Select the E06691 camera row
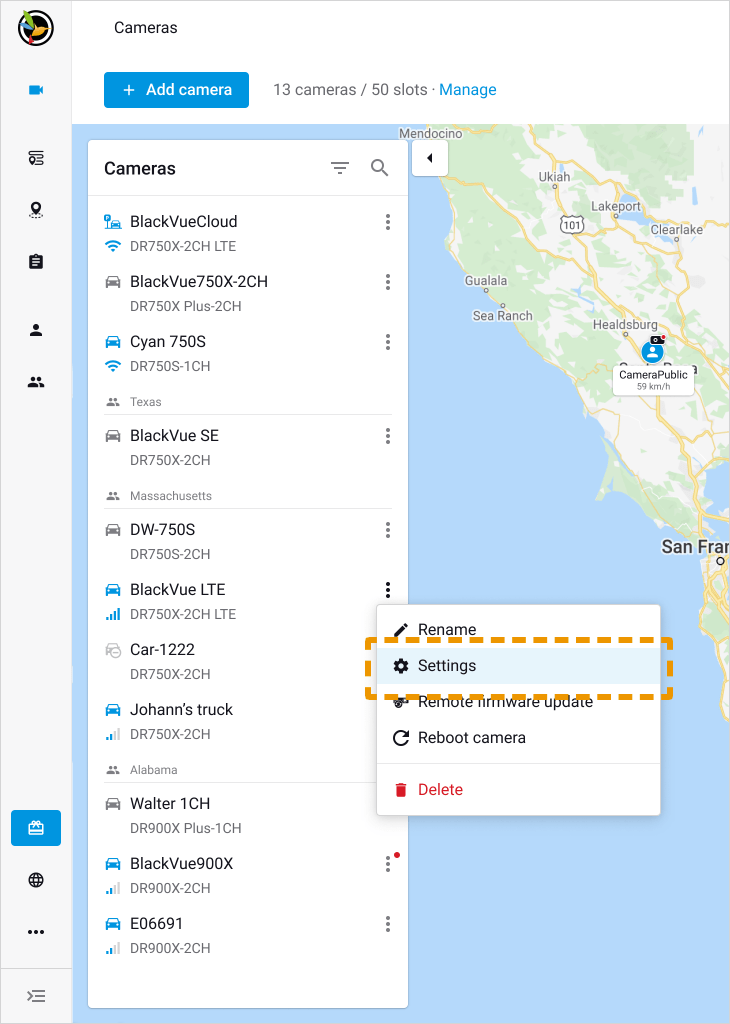 pyautogui.click(x=247, y=936)
